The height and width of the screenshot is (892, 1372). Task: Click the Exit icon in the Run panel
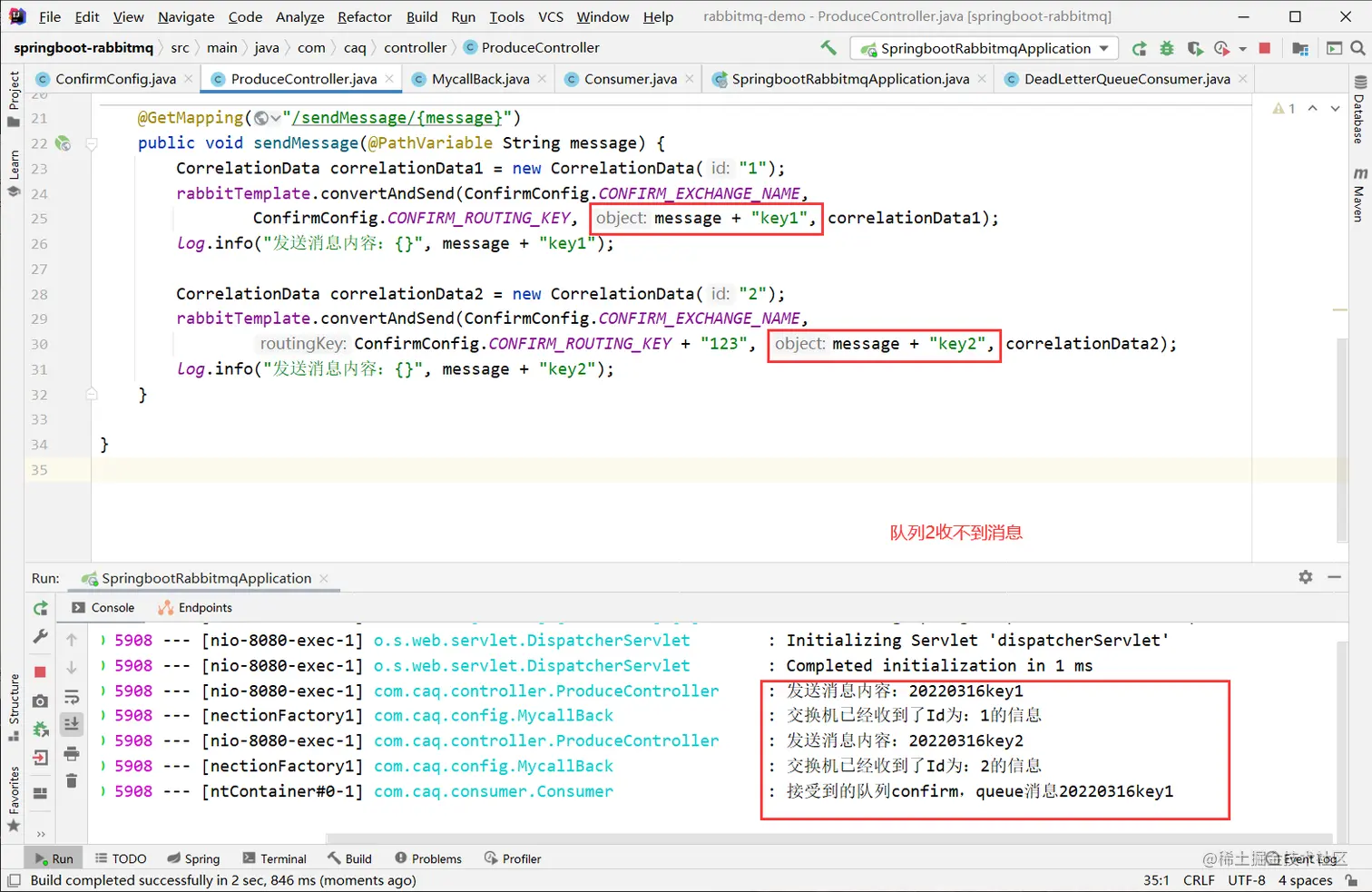click(40, 758)
